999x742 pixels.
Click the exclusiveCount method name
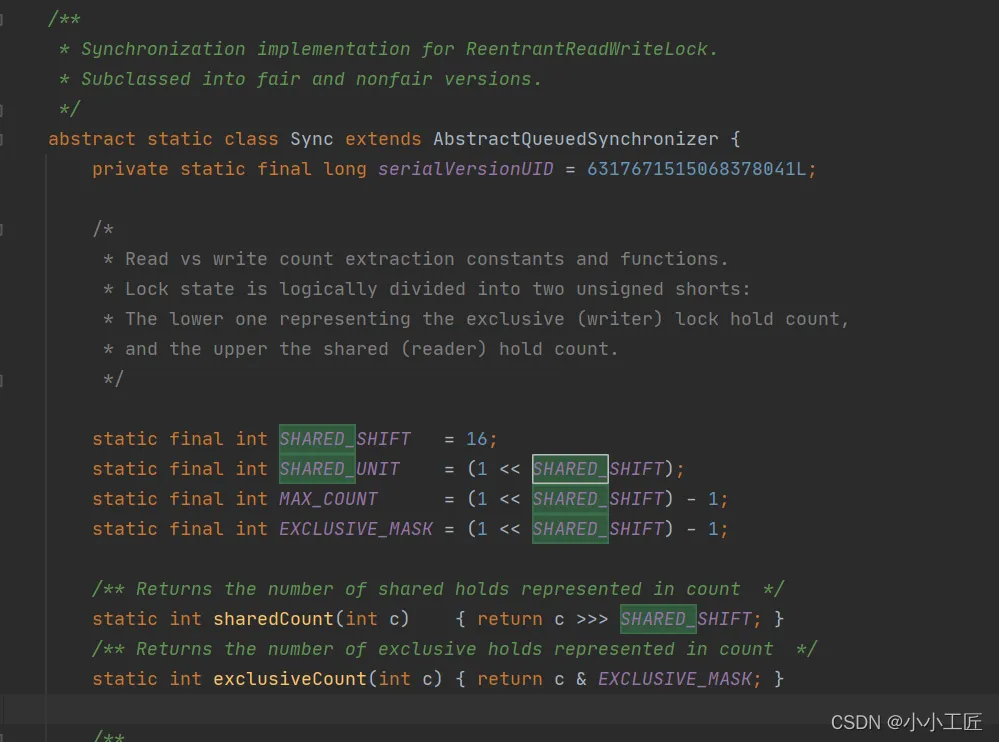point(290,679)
